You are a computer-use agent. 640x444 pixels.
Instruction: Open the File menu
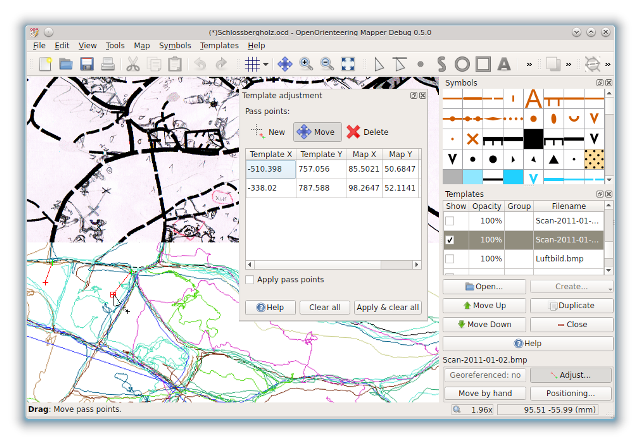[x=39, y=45]
